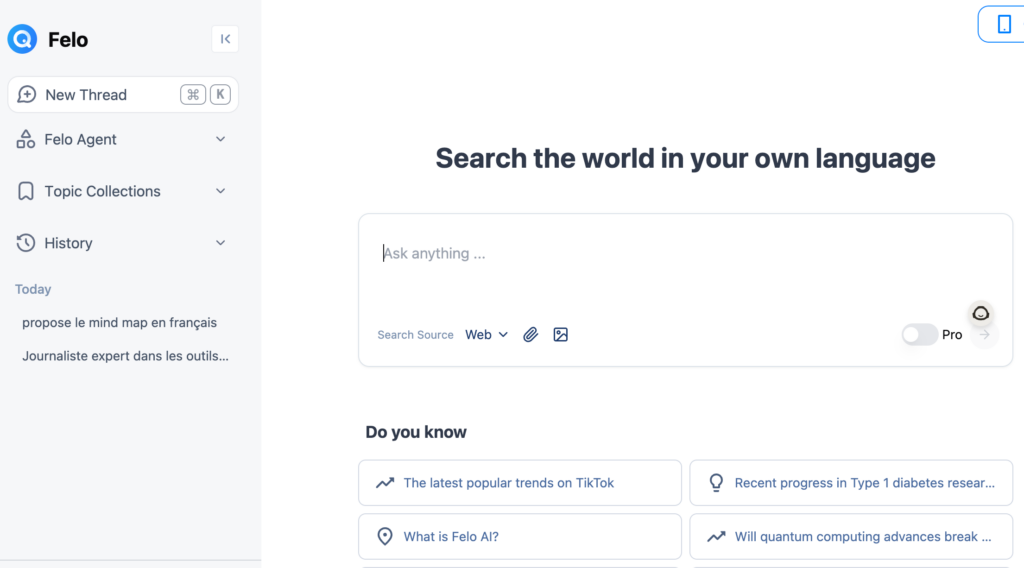1024x568 pixels.
Task: Click the K key shortcut badge
Action: [220, 95]
